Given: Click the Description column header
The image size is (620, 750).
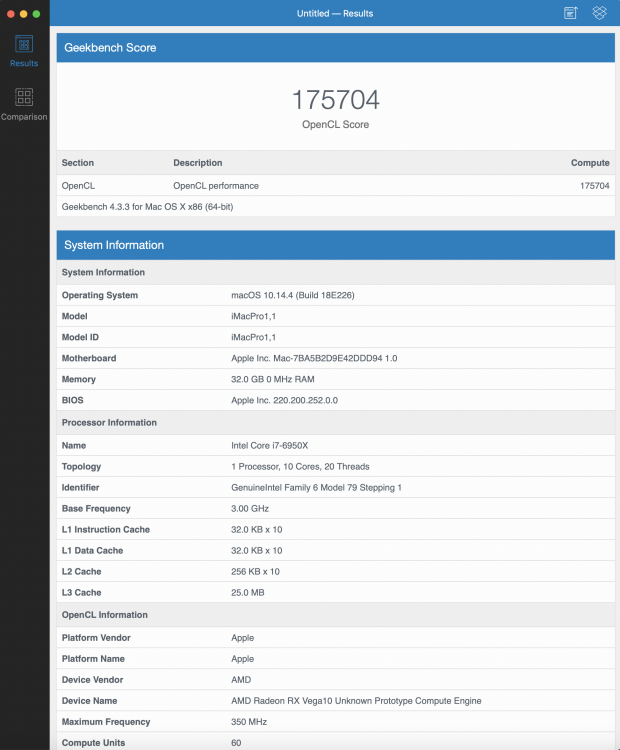Looking at the screenshot, I should 198,163.
